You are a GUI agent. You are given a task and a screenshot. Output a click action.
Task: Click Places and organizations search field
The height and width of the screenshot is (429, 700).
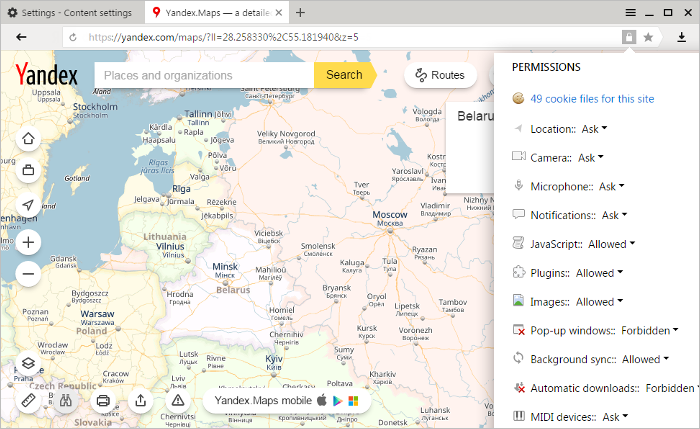click(204, 75)
